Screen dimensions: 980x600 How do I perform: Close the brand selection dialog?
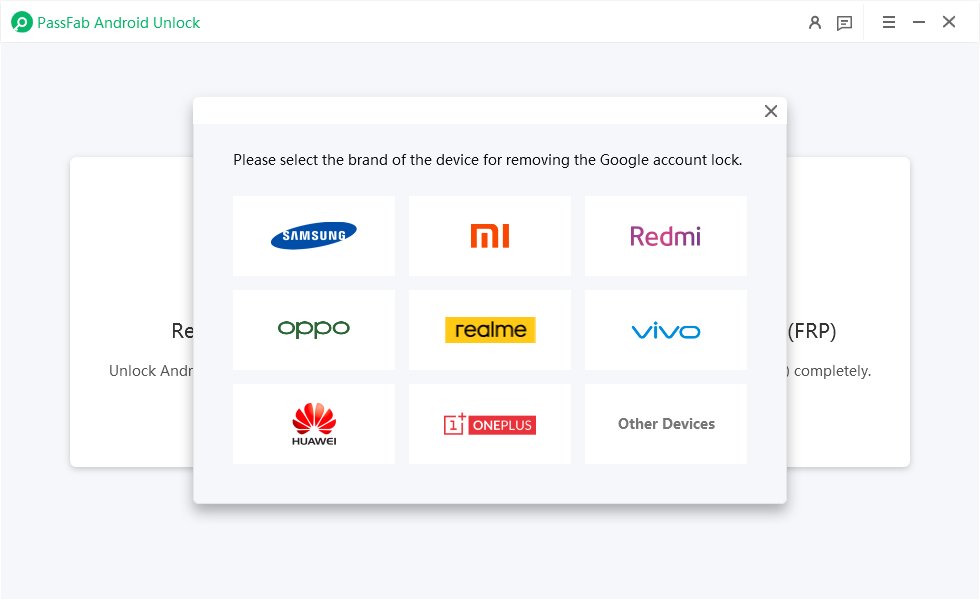[770, 111]
